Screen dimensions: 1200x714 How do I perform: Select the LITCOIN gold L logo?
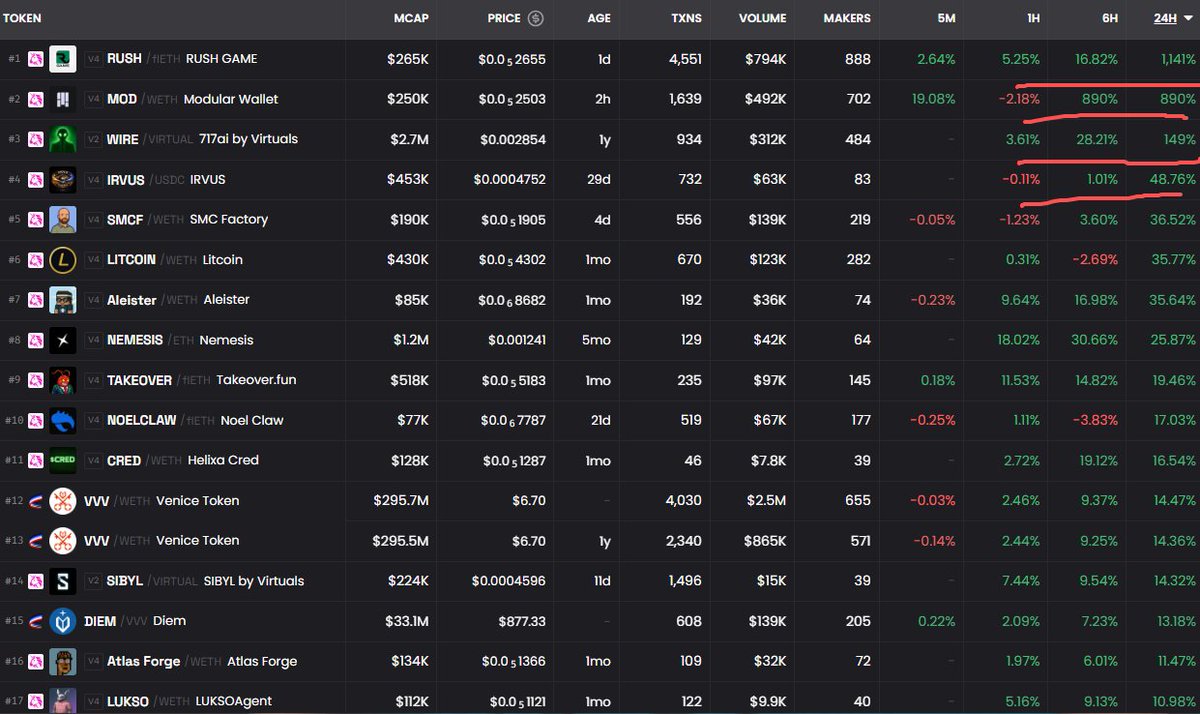(x=63, y=260)
